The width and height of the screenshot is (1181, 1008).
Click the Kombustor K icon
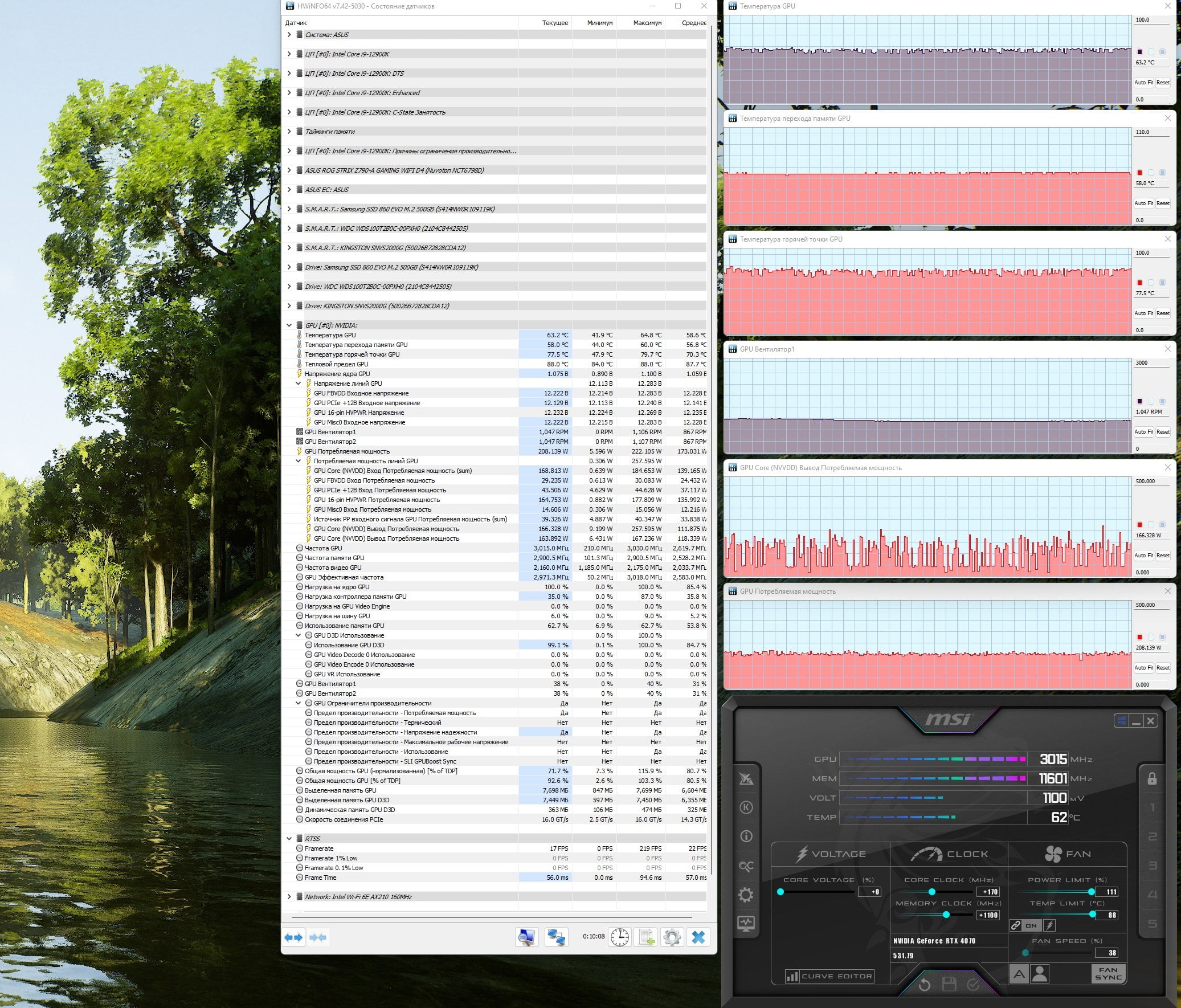(746, 807)
